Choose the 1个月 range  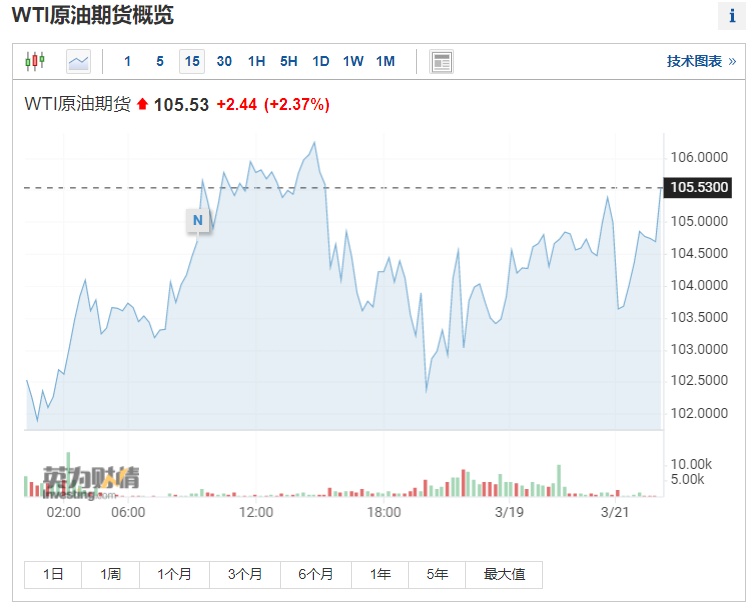point(174,574)
